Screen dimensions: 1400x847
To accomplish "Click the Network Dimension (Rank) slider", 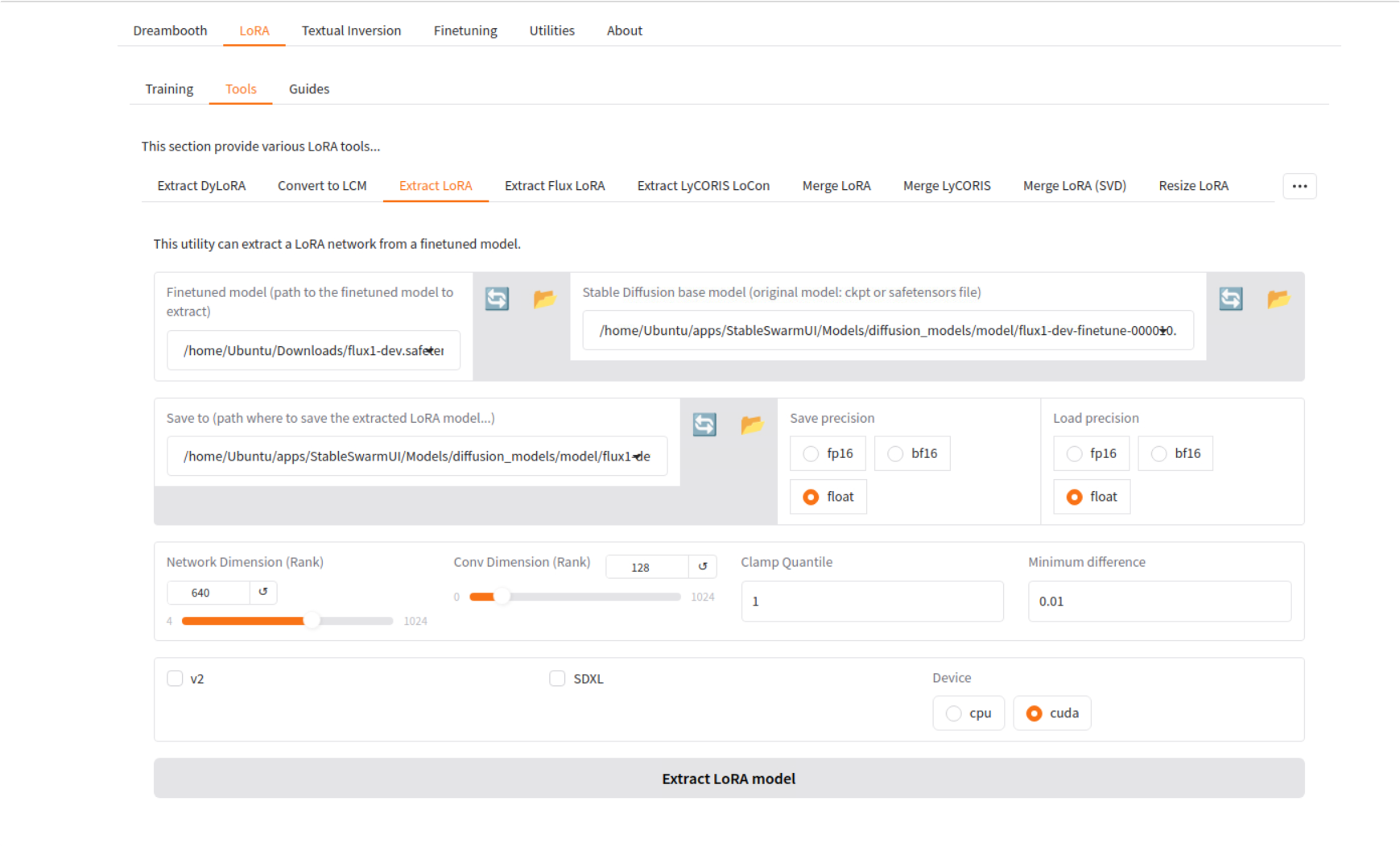I will 287,621.
